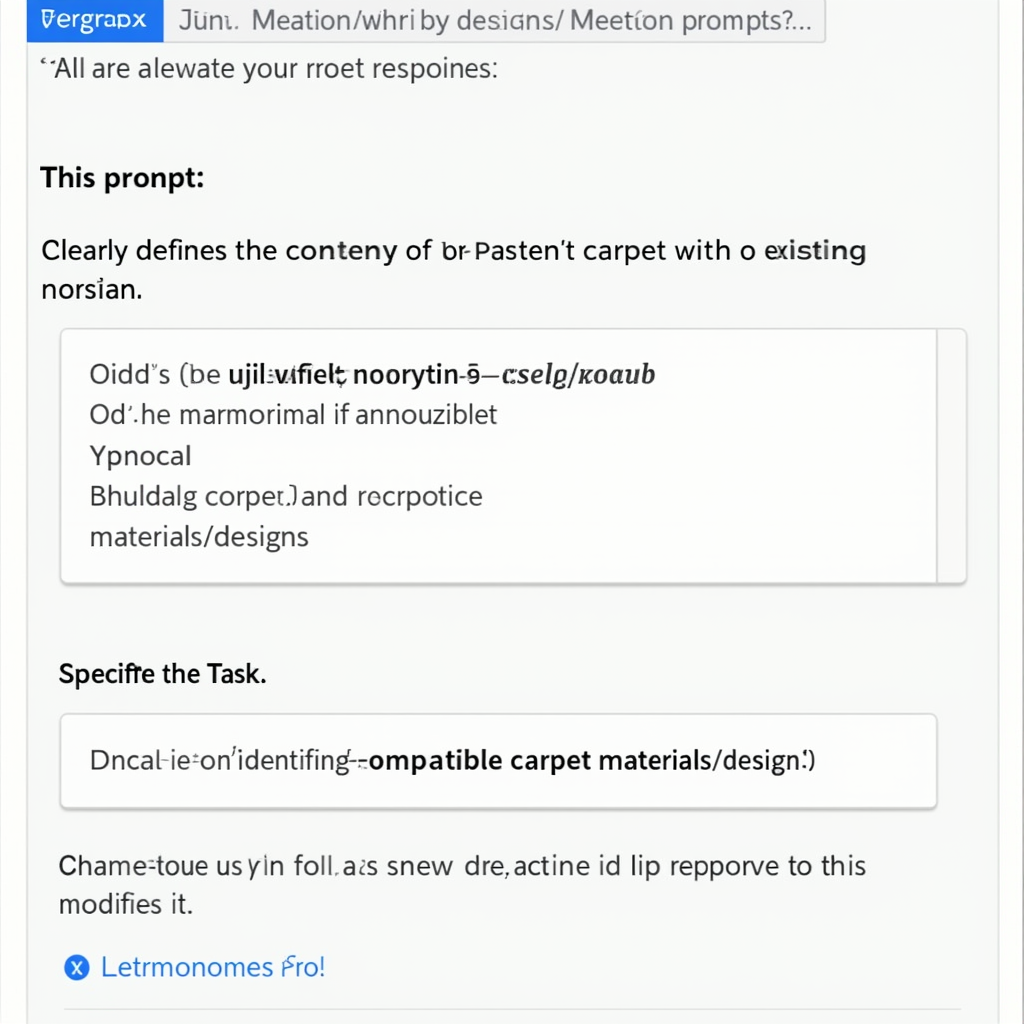1024x1024 pixels.
Task: Click the italic 'cselg/коaub' text in the box
Action: [x=578, y=375]
